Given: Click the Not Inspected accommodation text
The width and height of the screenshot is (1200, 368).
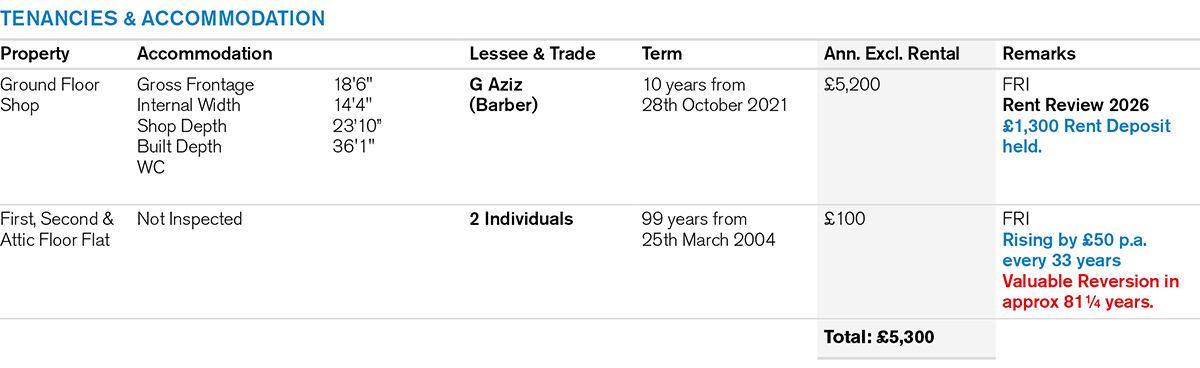Looking at the screenshot, I should (x=190, y=219).
